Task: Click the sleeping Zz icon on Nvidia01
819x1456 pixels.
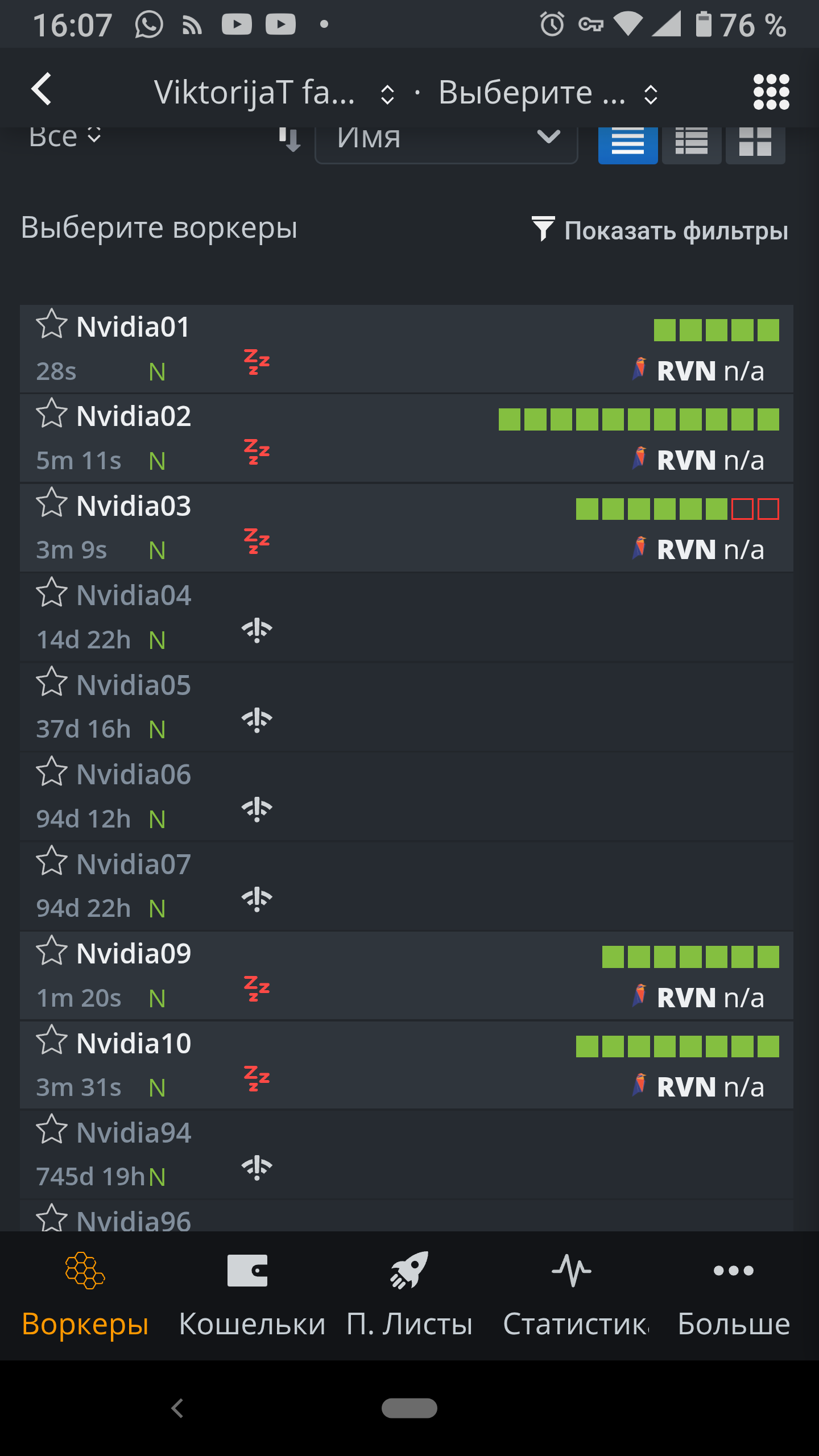Action: [x=257, y=362]
